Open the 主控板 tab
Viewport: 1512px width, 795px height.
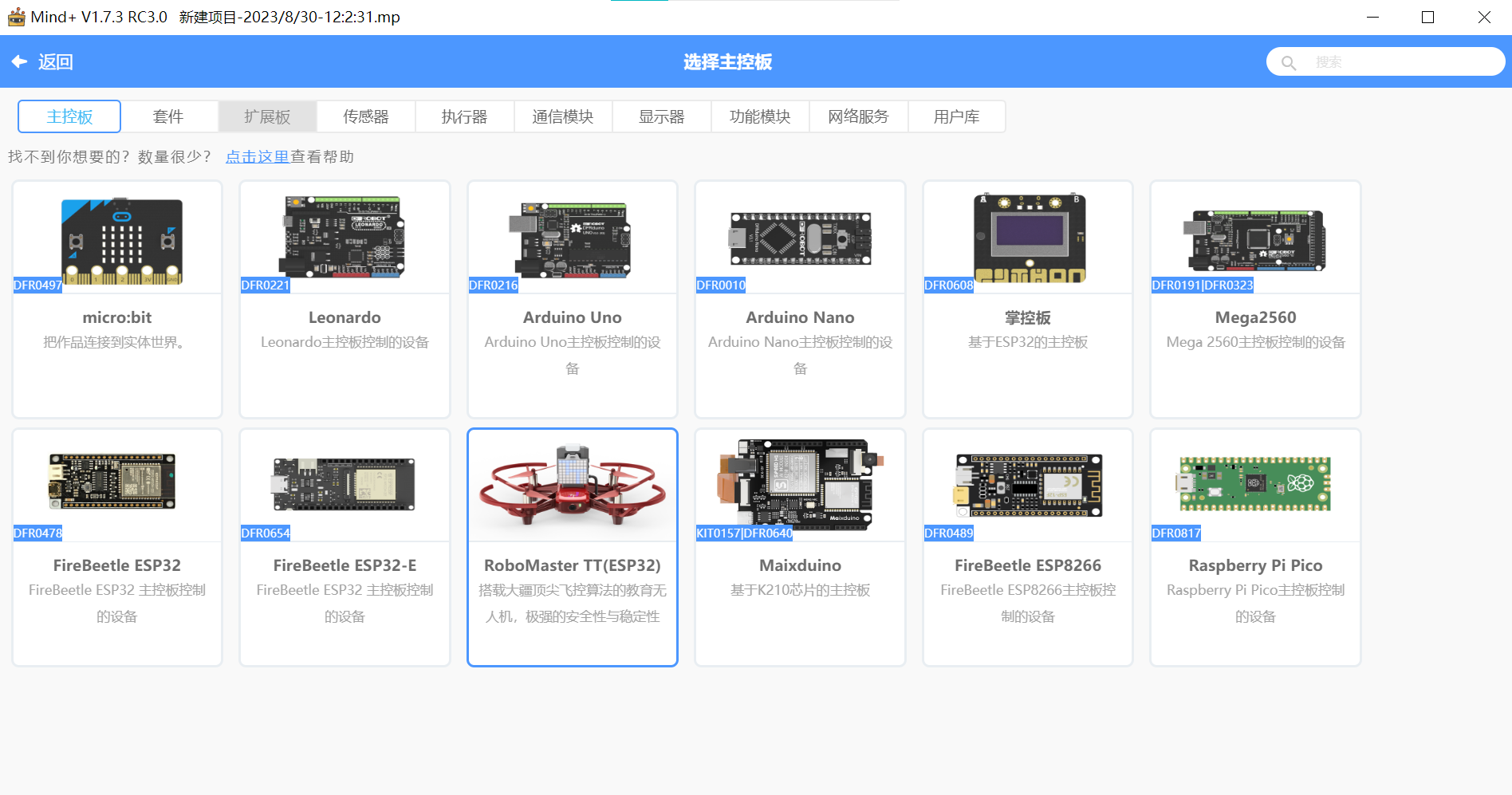69,116
